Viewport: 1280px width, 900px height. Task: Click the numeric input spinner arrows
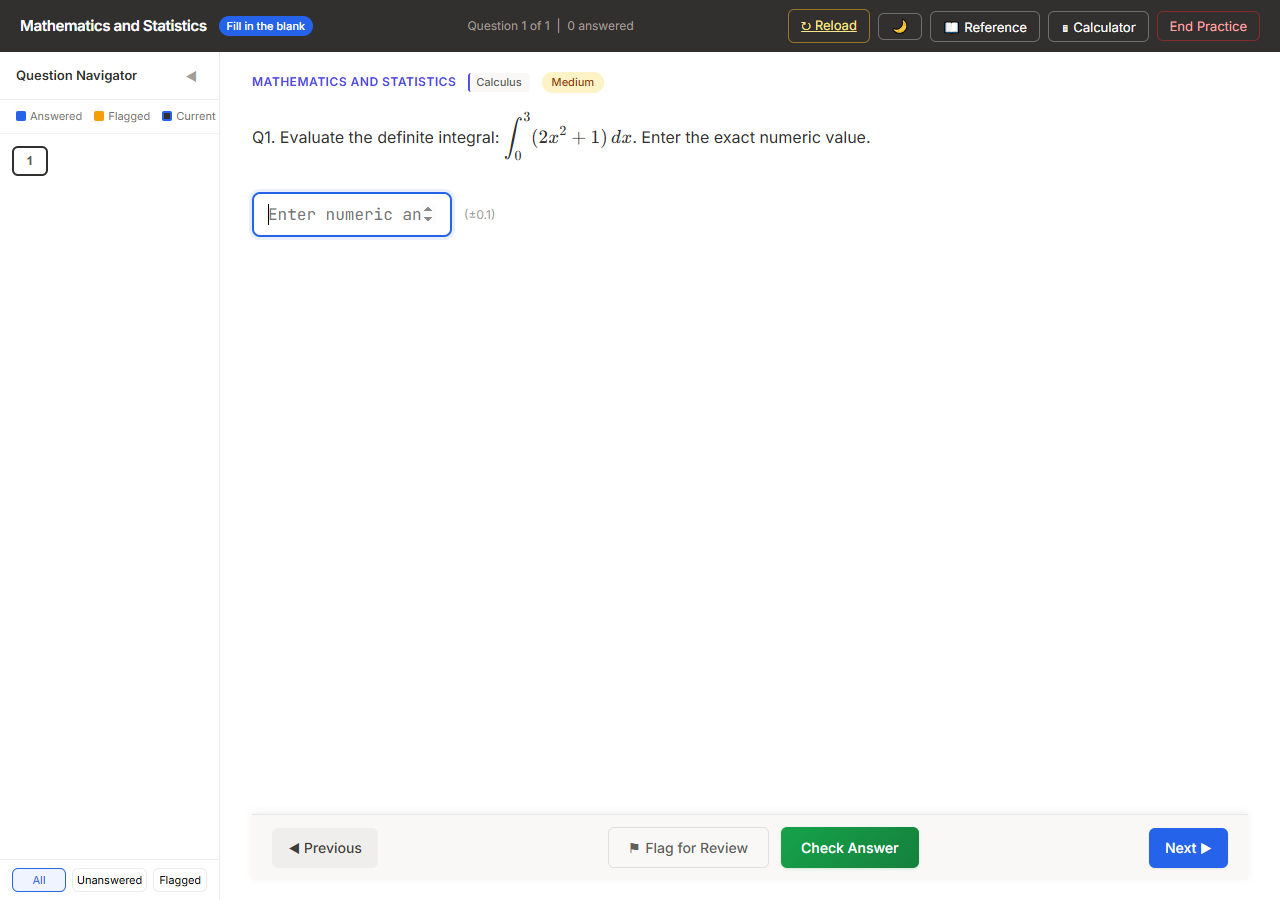pyautogui.click(x=428, y=214)
